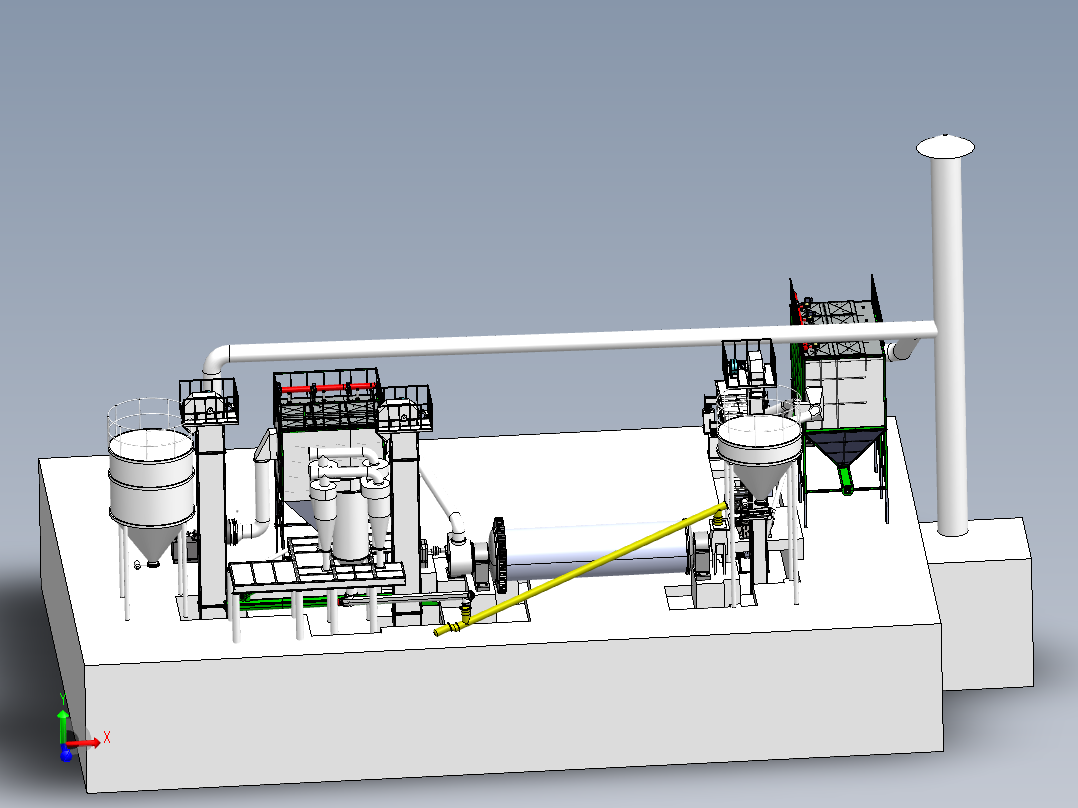Select the tall chimney stack
Viewport: 1078px width, 808px height.
(950, 344)
